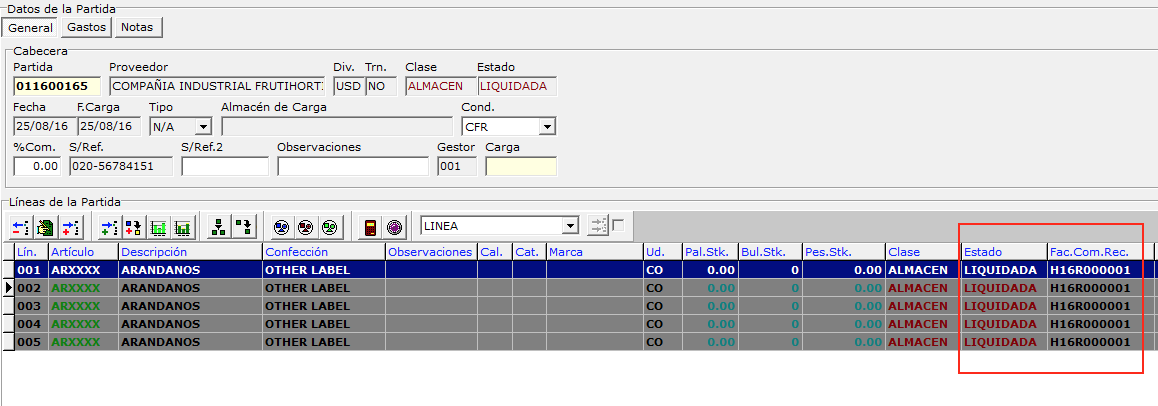
Task: Expand the Cond. dropdown showing CFR
Action: coord(546,127)
